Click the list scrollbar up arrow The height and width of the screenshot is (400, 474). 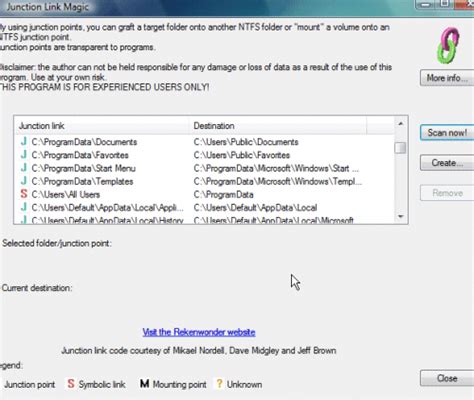coord(401,124)
